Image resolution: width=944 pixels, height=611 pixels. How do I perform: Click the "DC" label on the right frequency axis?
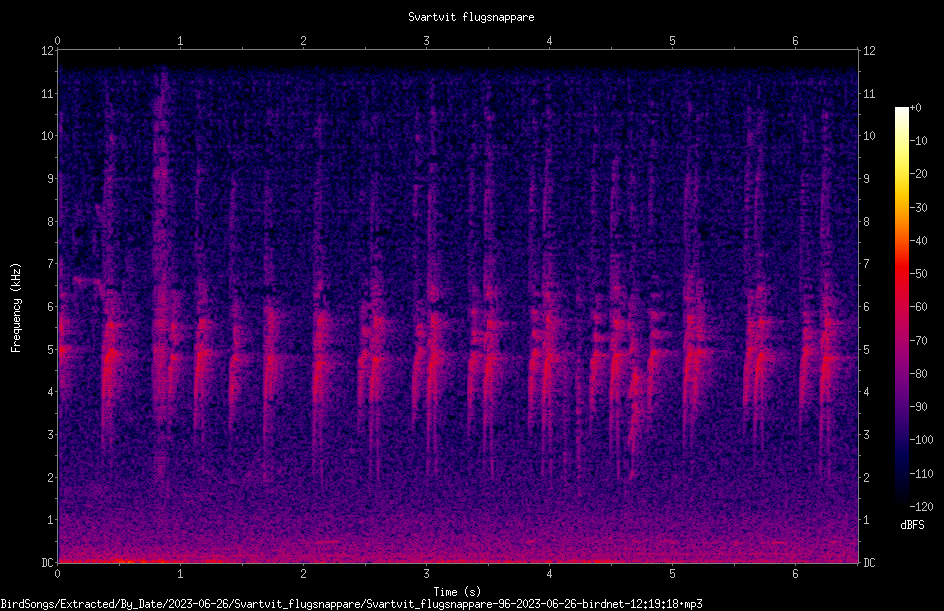(869, 563)
